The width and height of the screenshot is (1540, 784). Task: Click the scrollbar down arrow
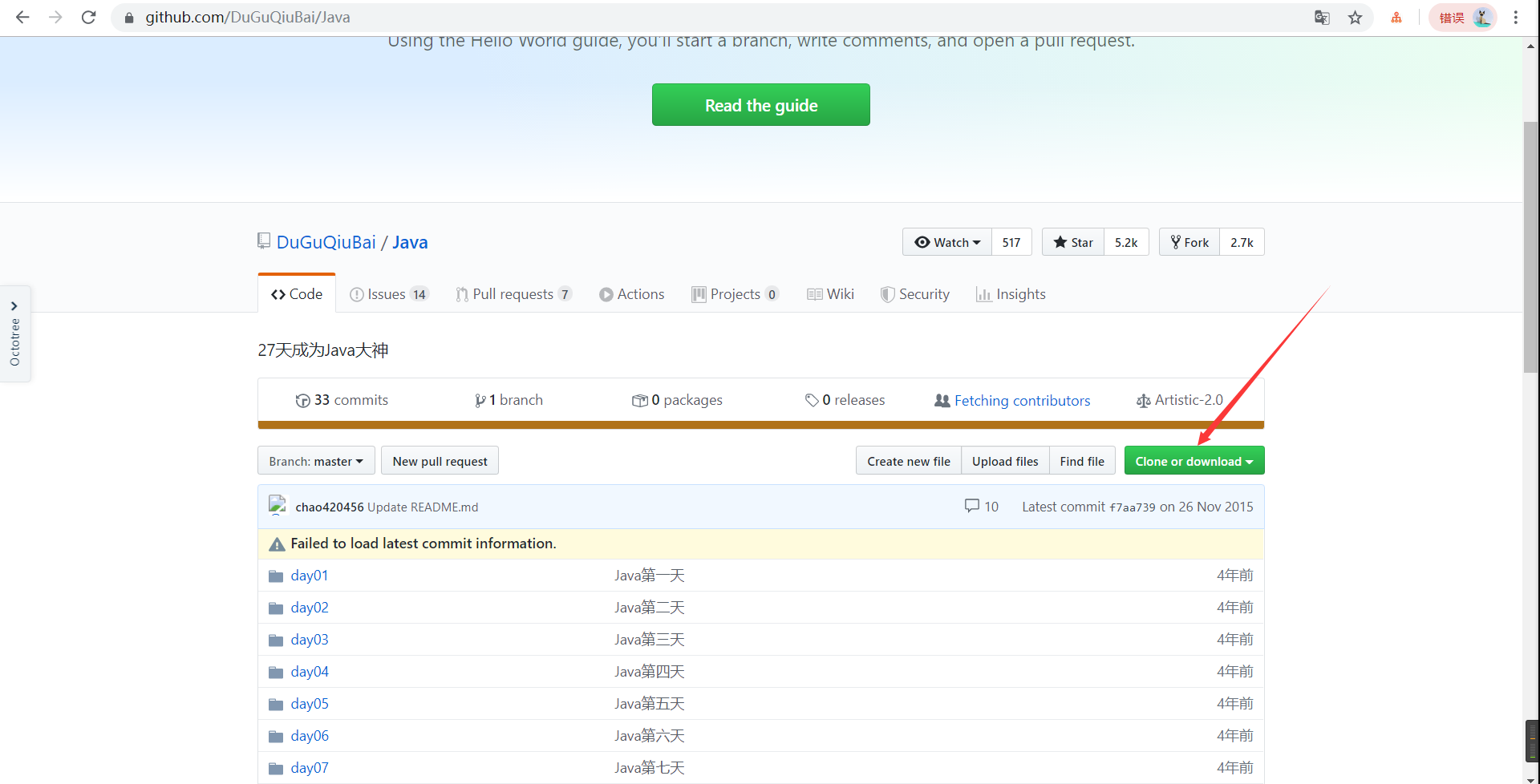click(x=1530, y=778)
